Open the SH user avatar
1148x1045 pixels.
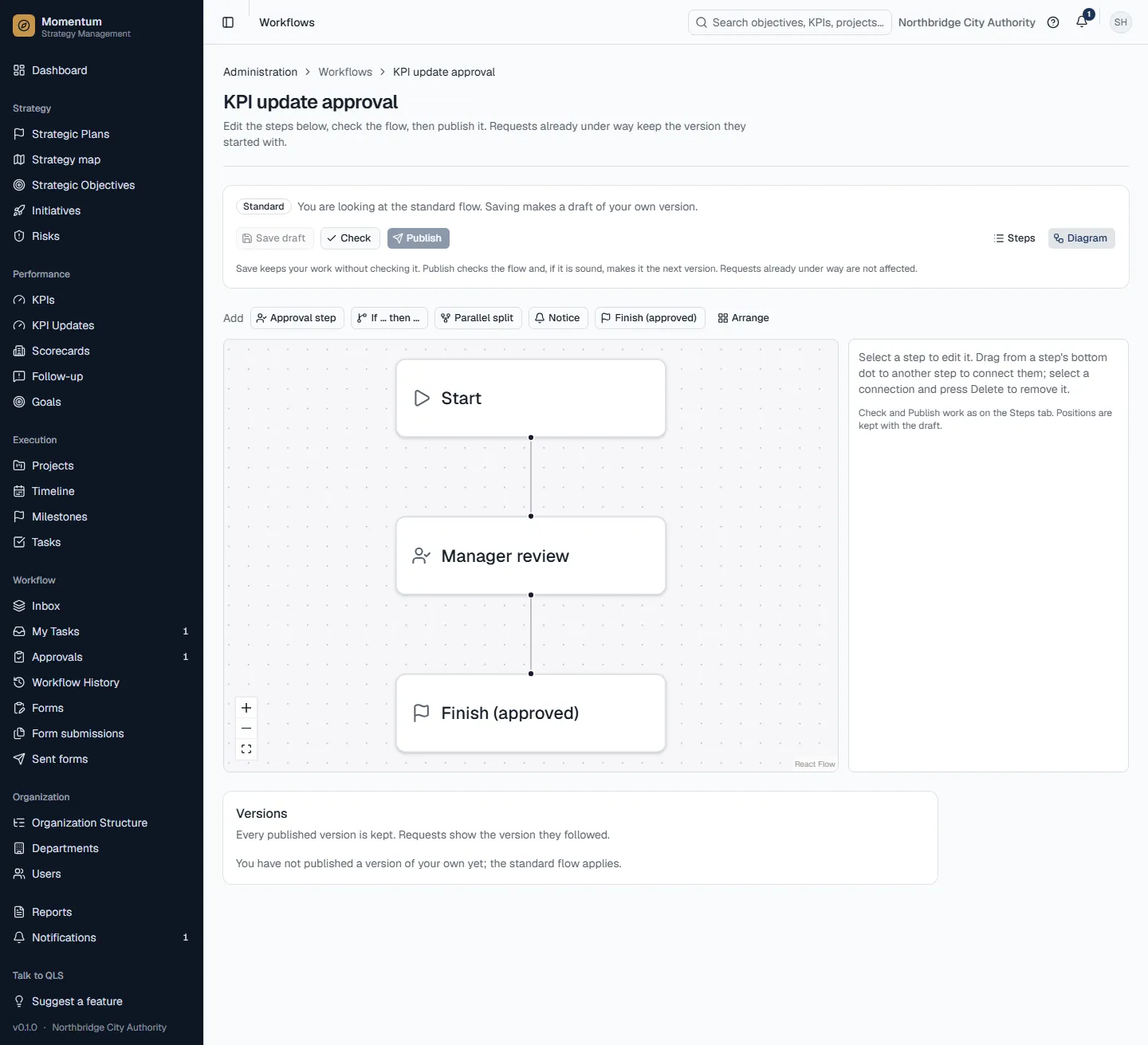tap(1121, 22)
